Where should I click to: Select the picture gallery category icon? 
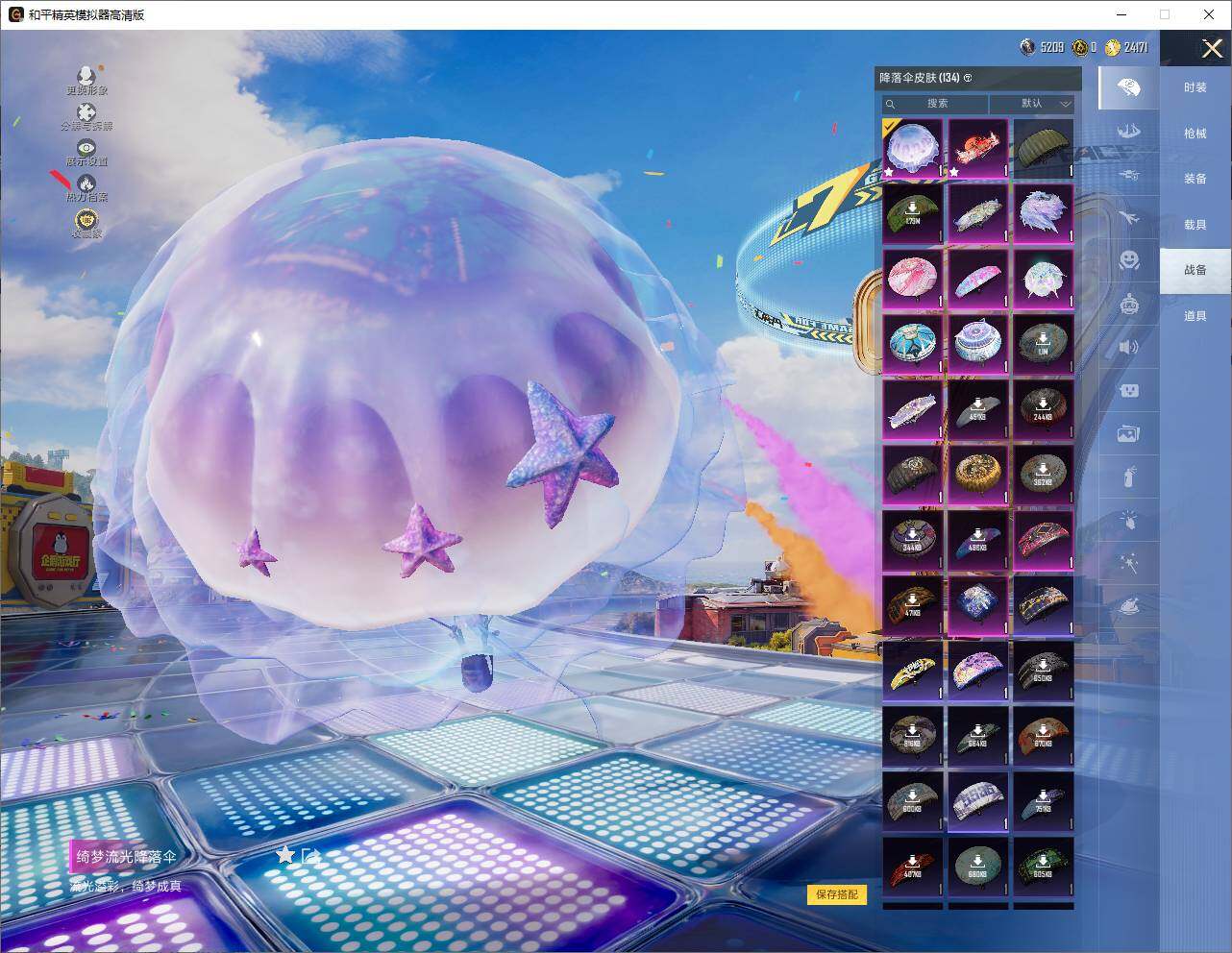pos(1128,433)
